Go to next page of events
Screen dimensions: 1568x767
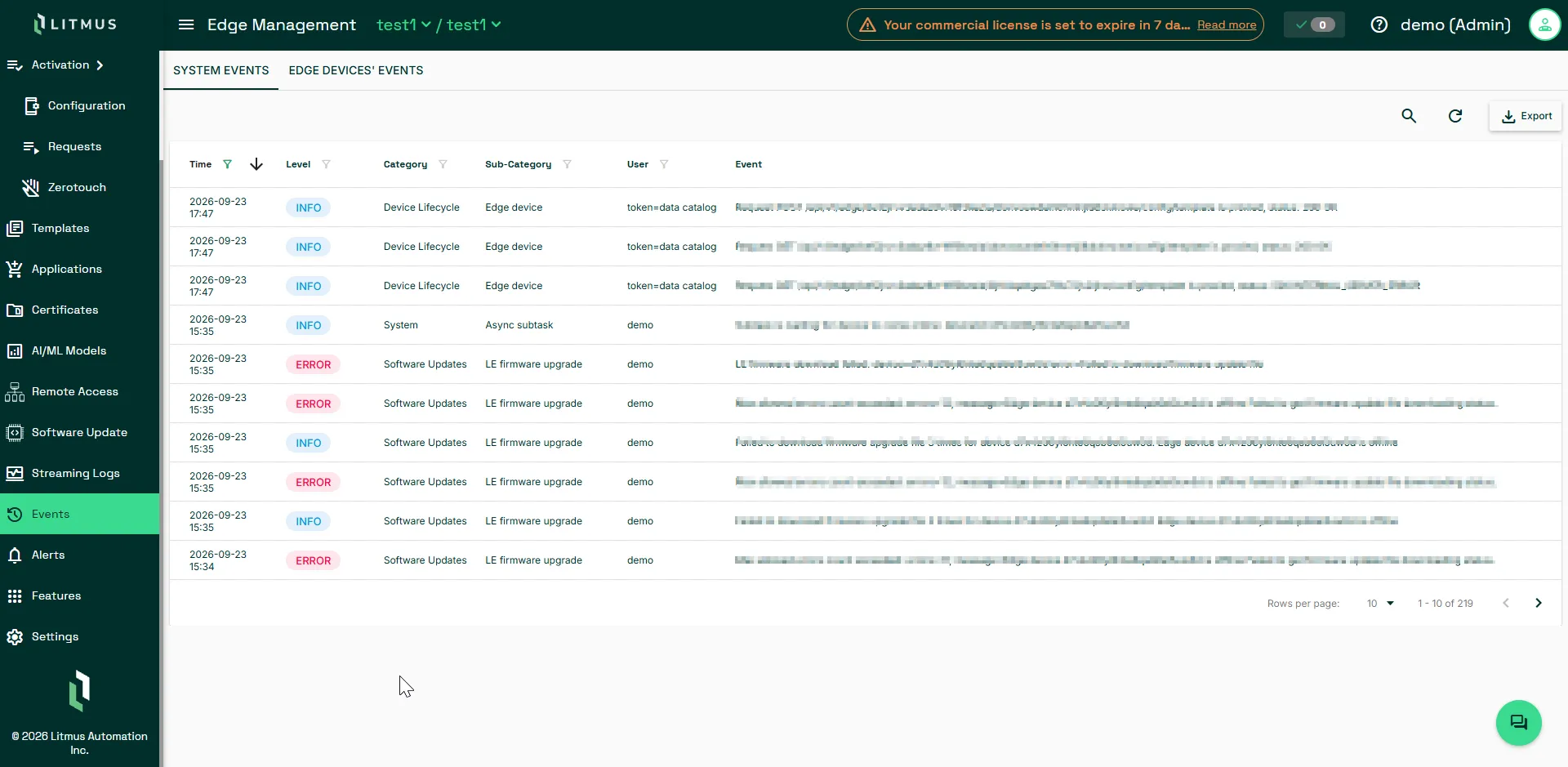[x=1539, y=603]
